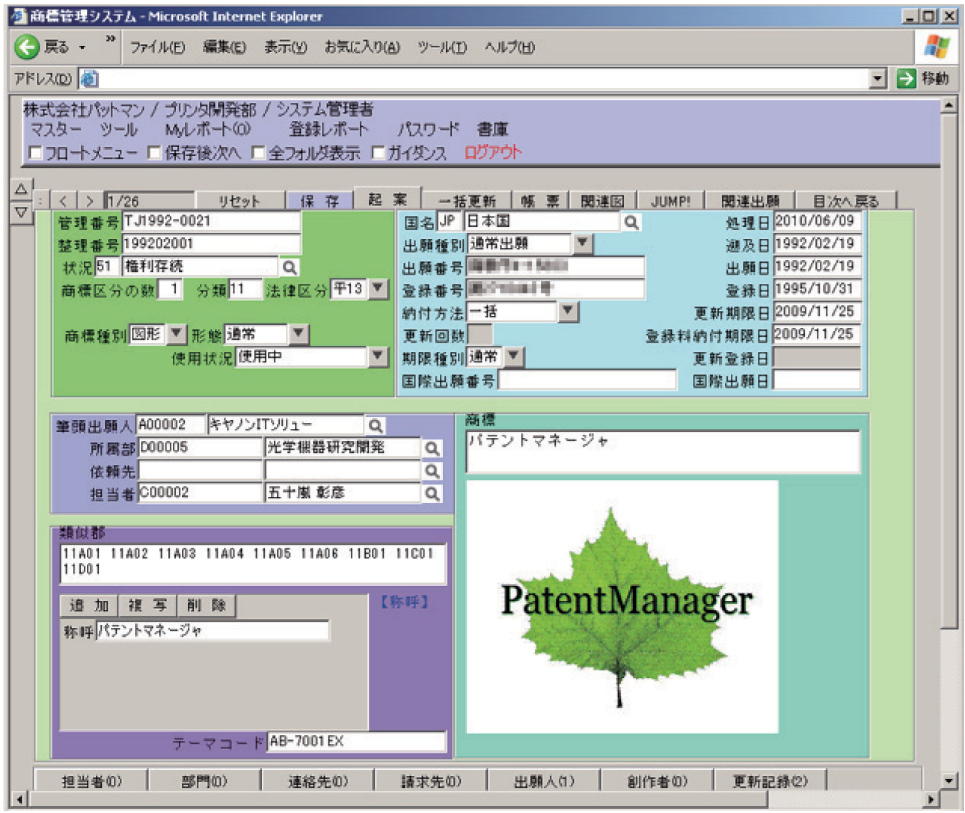Open パスワード menu item
This screenshot has width=965, height=813.
428,130
